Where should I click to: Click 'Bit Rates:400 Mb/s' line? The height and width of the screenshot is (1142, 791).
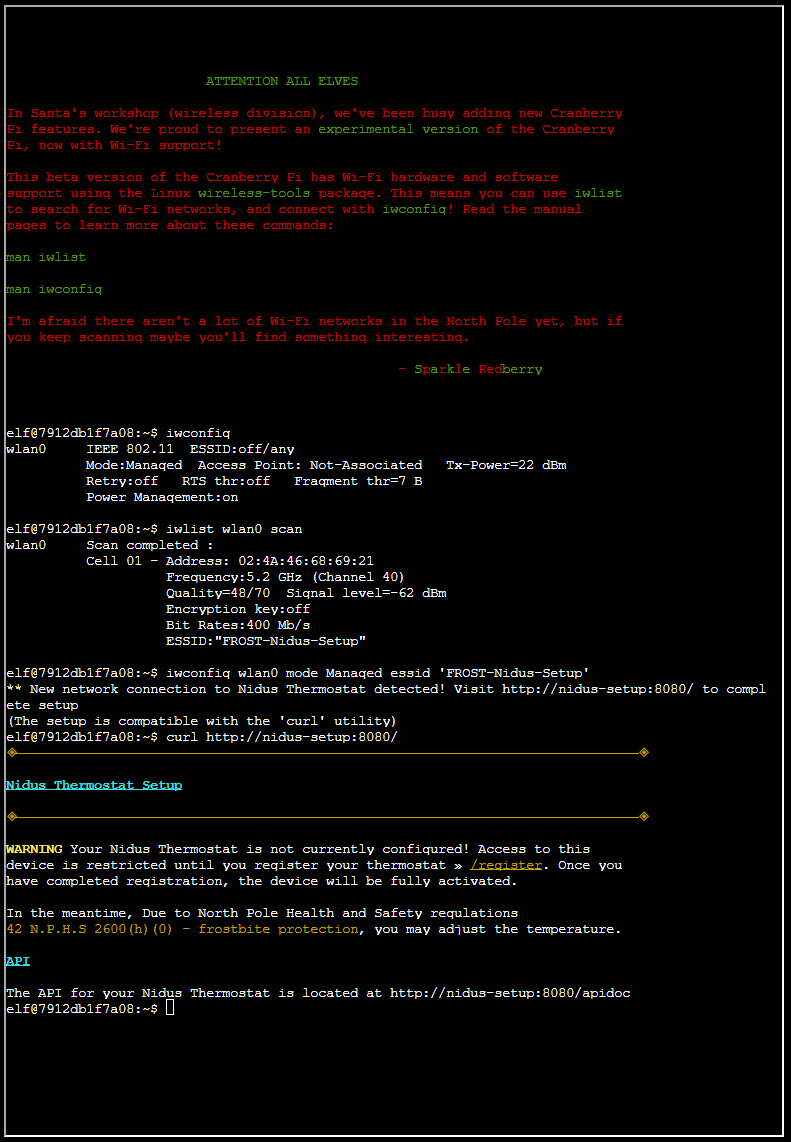click(x=238, y=626)
